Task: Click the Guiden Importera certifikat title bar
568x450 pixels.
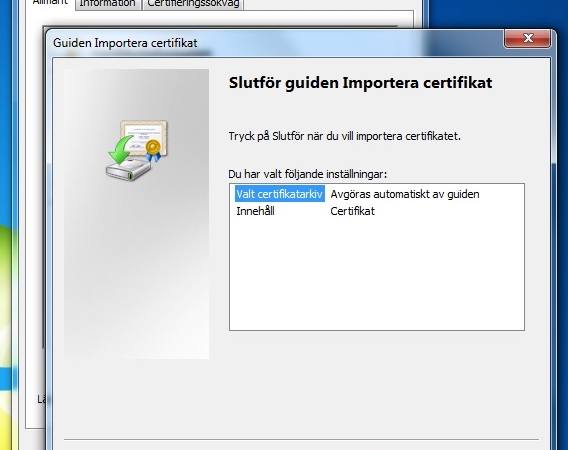Action: [x=275, y=43]
